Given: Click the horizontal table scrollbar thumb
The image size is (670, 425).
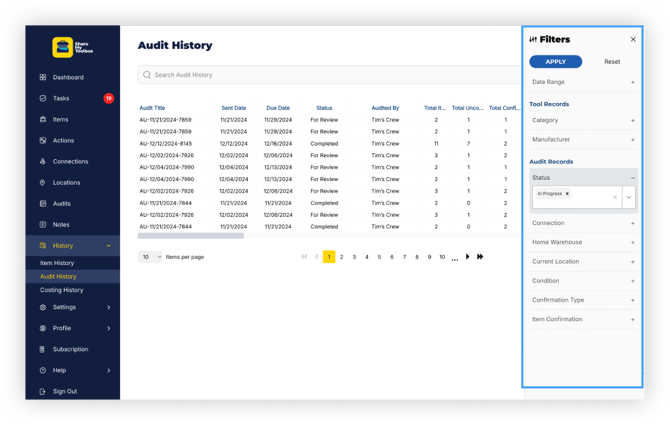Looking at the screenshot, I should [x=191, y=236].
